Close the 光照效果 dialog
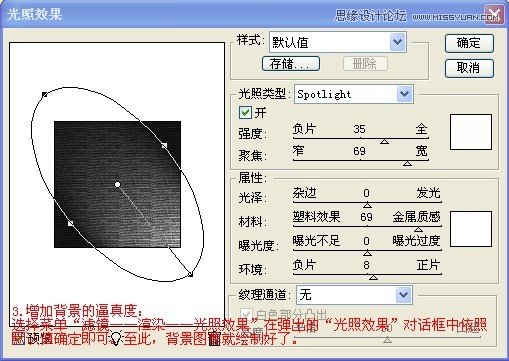The height and width of the screenshot is (361, 509). pyautogui.click(x=494, y=15)
